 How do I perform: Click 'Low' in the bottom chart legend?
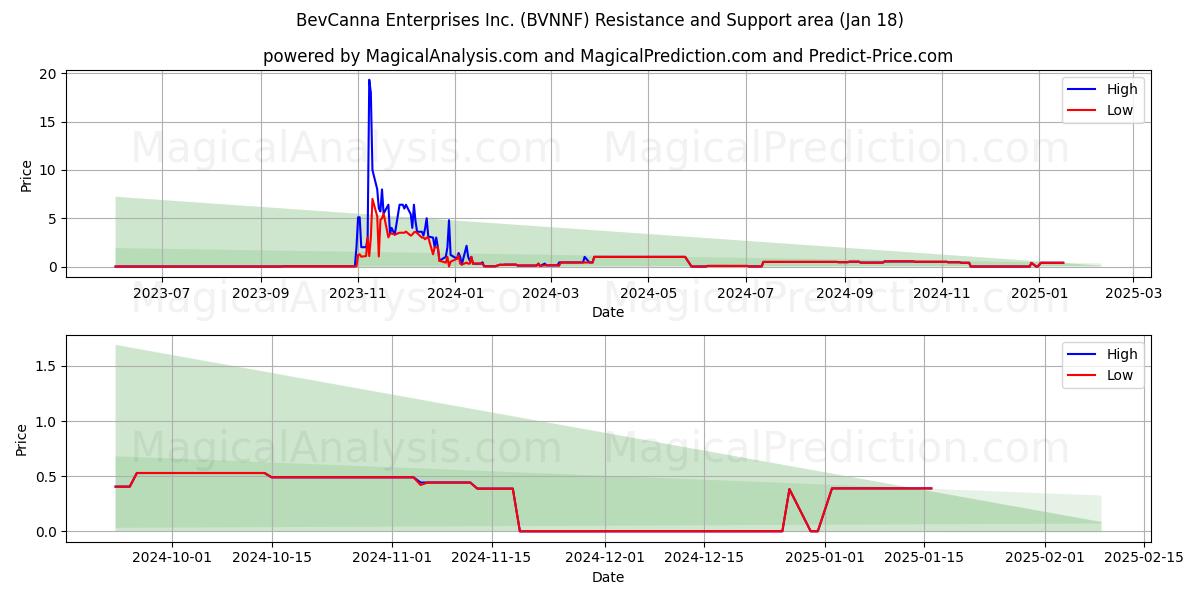pos(1120,375)
